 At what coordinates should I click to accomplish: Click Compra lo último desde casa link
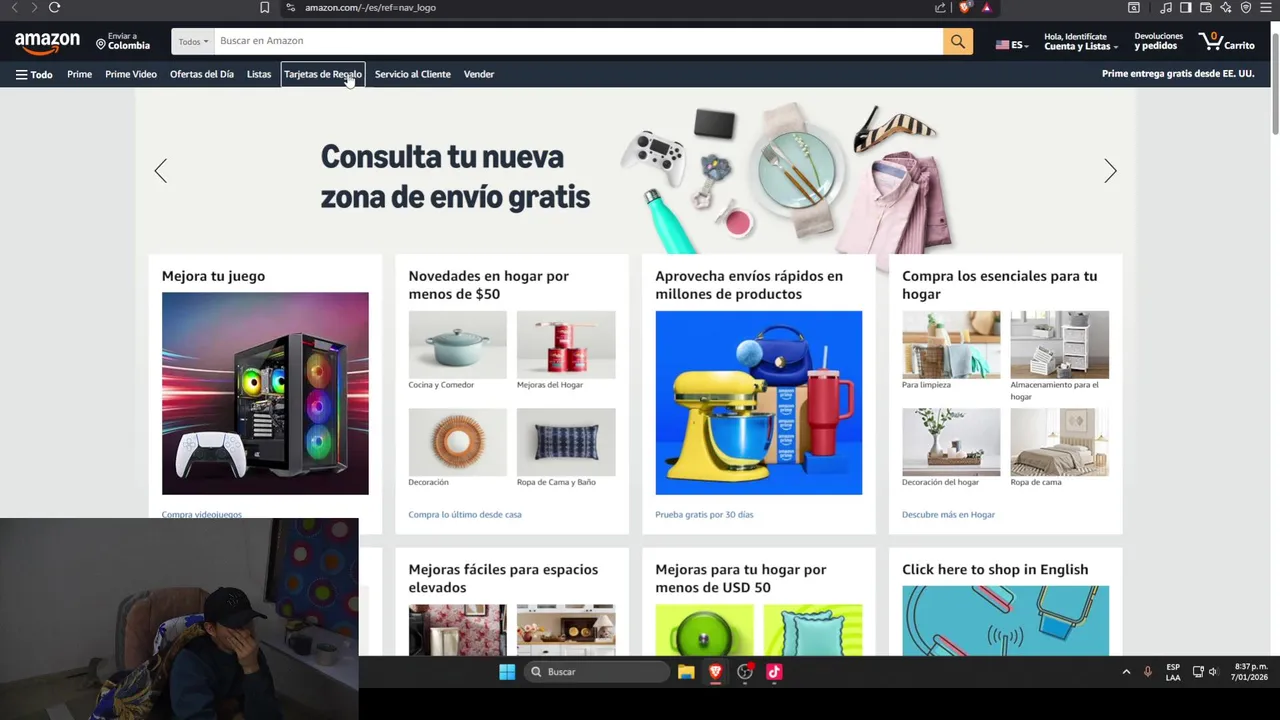pos(465,515)
